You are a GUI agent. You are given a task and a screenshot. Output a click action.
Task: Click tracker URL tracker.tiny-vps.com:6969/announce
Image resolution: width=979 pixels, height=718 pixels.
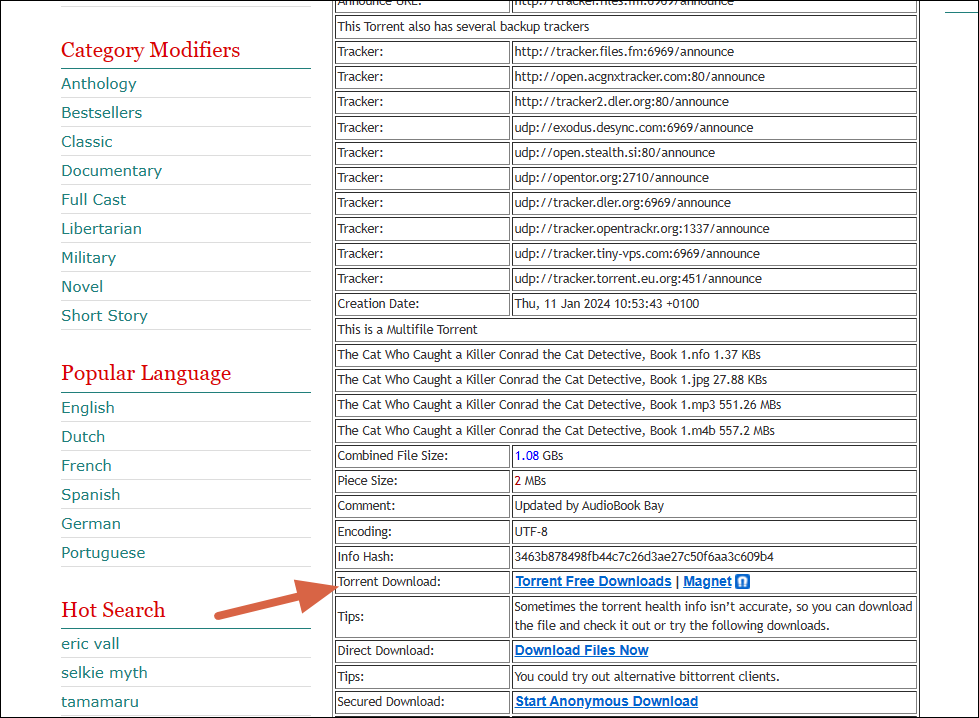[637, 253]
